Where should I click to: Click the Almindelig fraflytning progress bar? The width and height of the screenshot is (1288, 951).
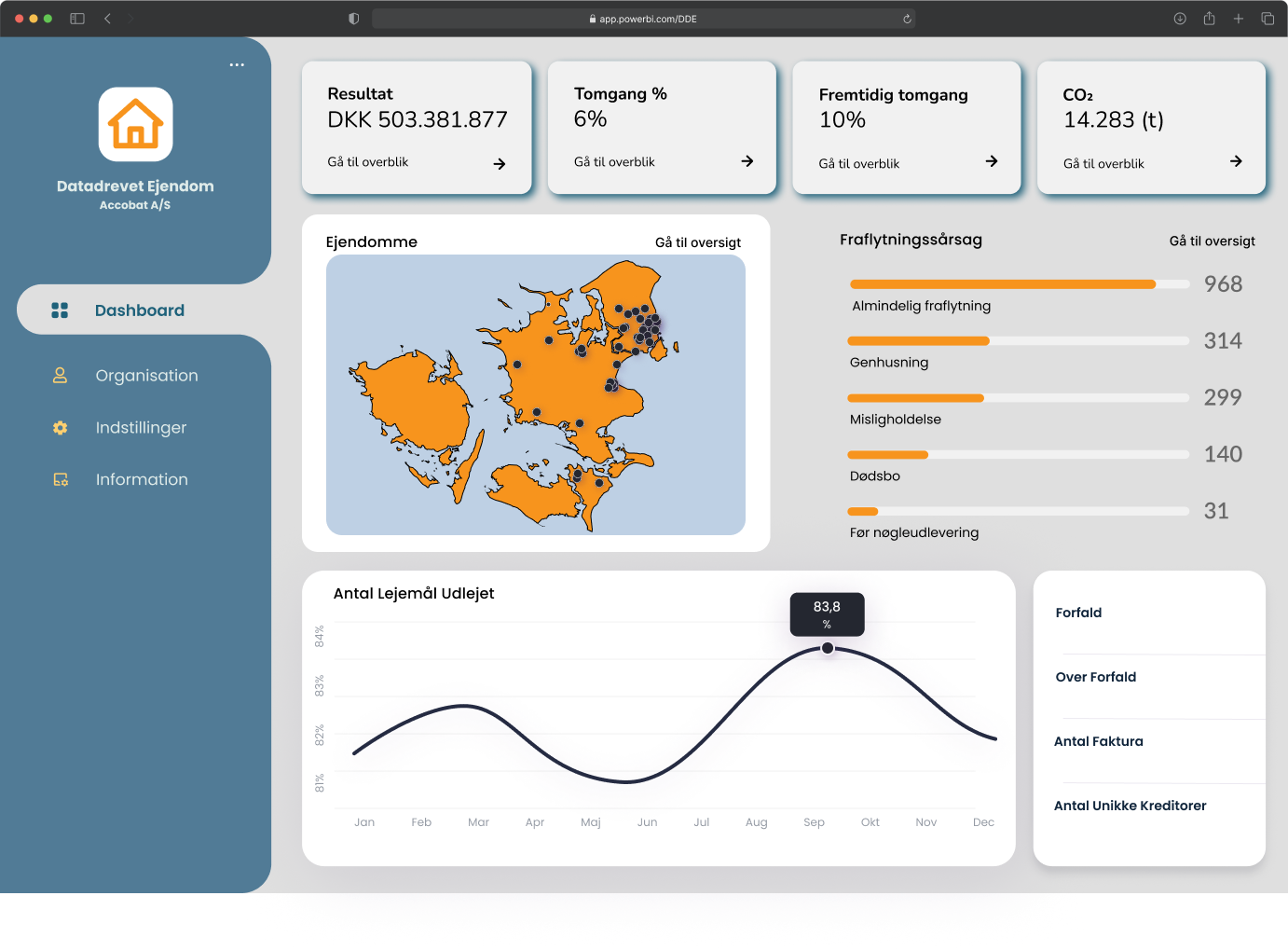(x=1020, y=284)
